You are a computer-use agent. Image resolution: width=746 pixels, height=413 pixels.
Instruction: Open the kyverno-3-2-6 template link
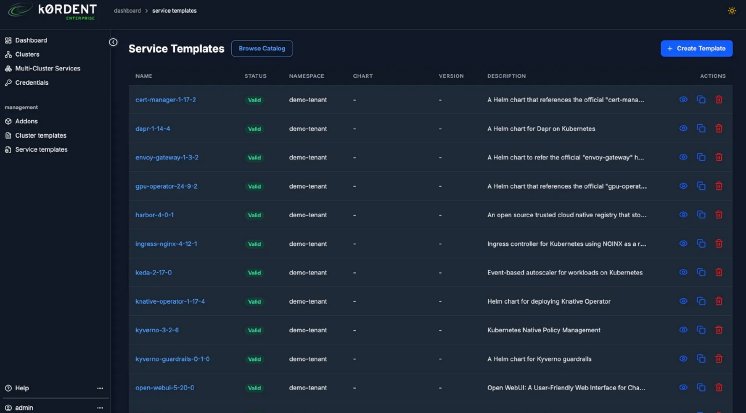[x=157, y=330]
